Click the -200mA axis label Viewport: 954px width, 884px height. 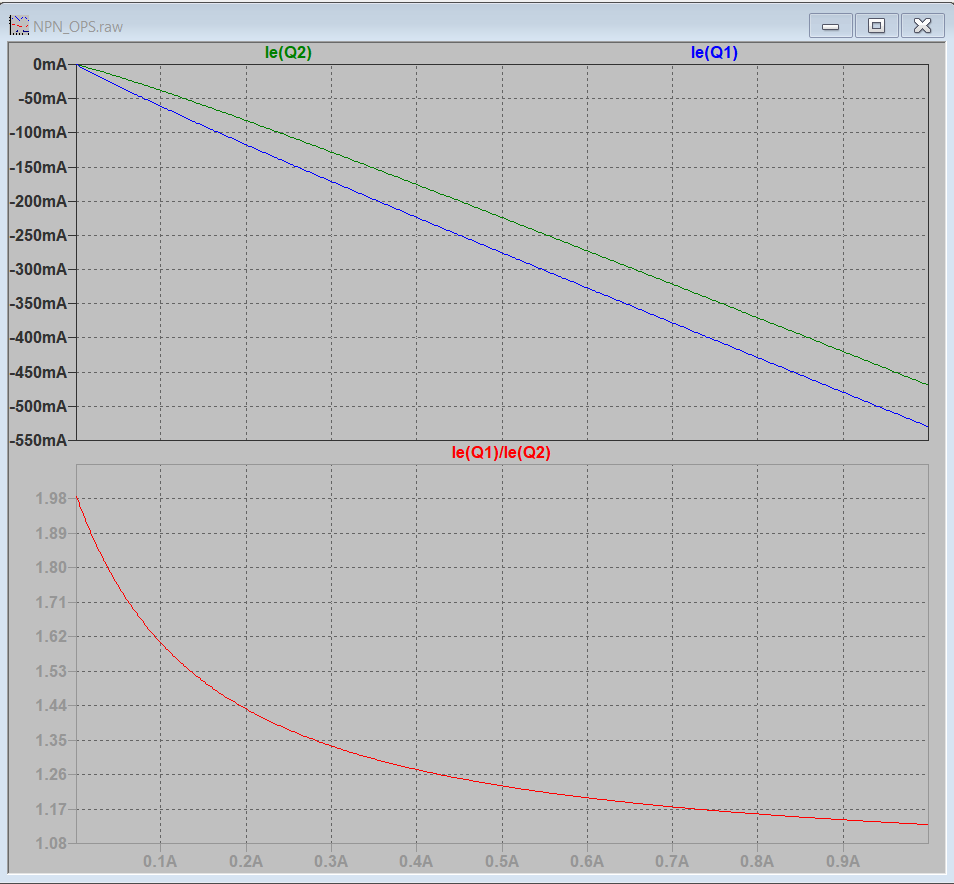point(38,201)
